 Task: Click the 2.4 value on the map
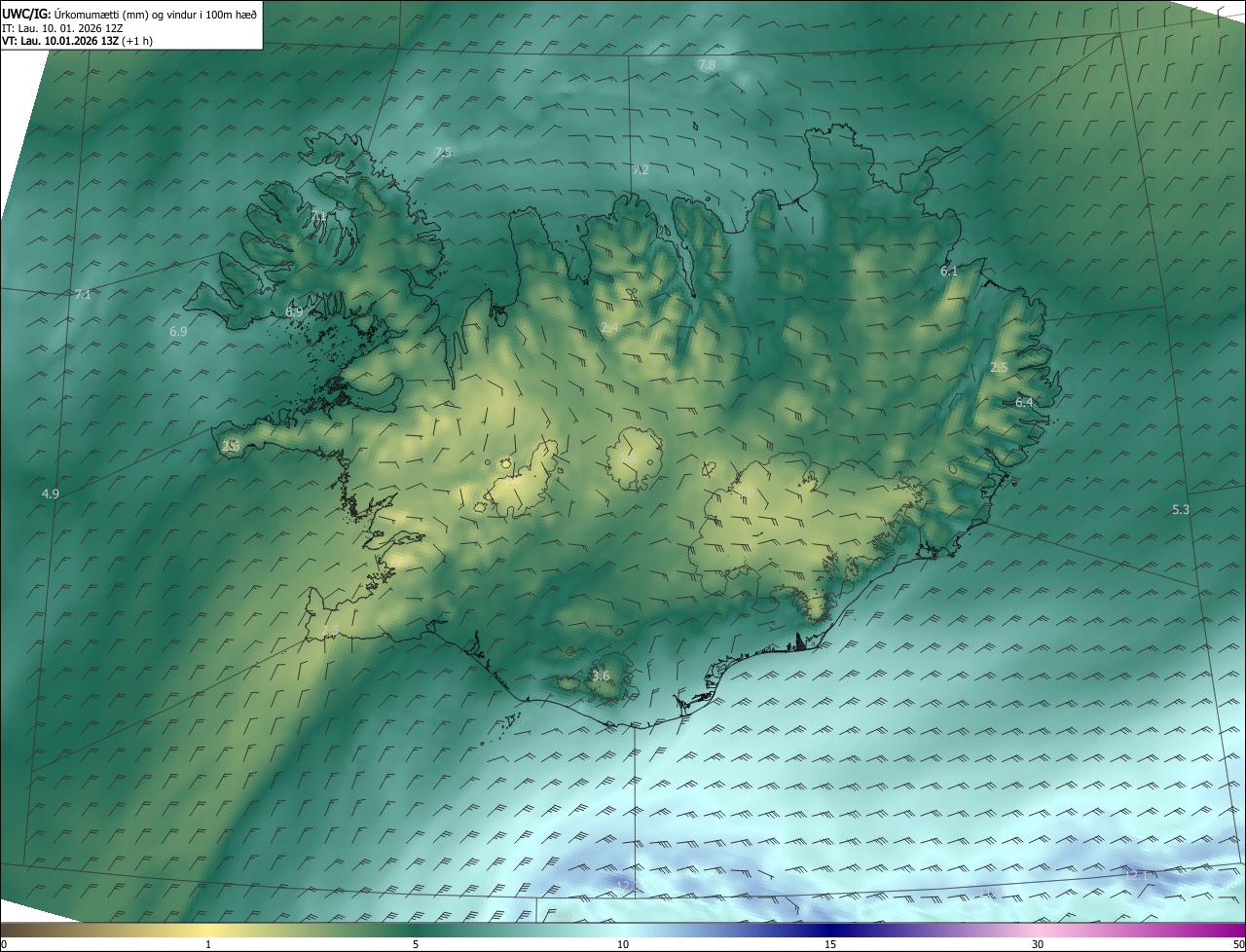pos(609,329)
